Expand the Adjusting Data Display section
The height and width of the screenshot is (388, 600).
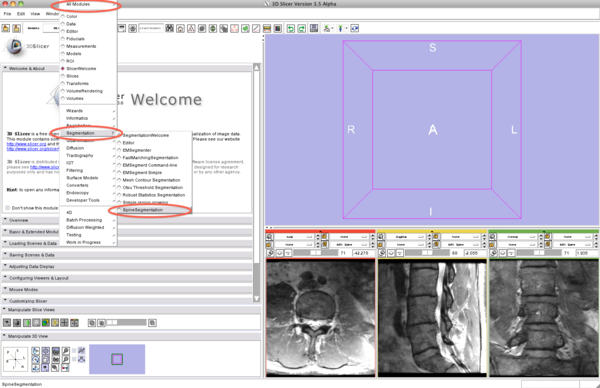[x=127, y=266]
